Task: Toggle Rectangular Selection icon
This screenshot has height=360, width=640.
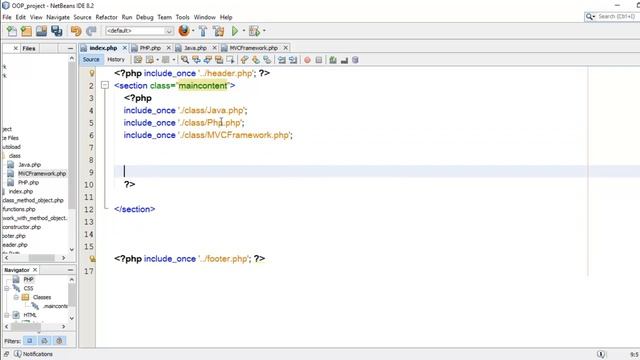Action: pyautogui.click(x=231, y=60)
